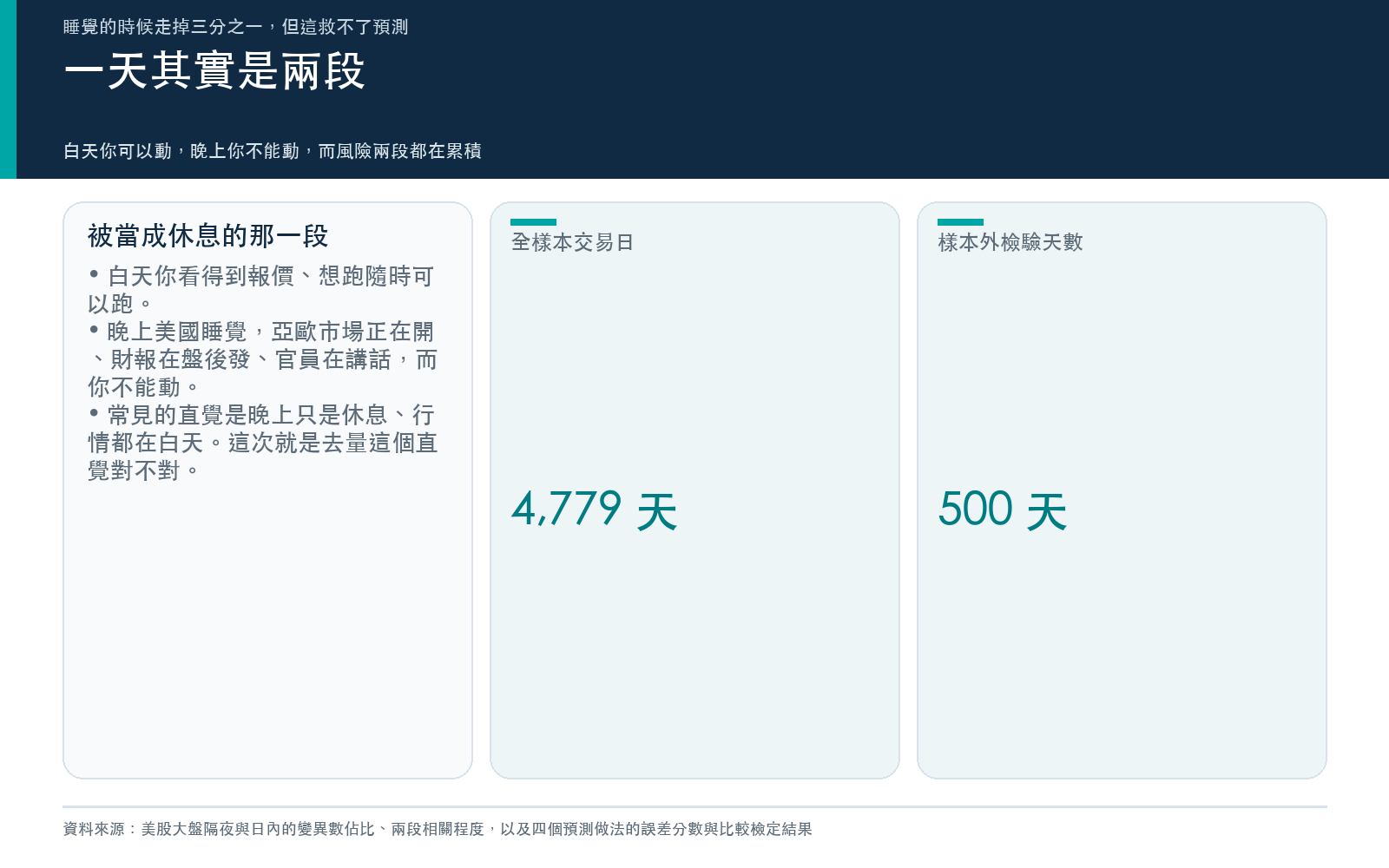The image size is (1389, 868).
Task: Select the label 全樣本交易日
Action: tap(573, 242)
